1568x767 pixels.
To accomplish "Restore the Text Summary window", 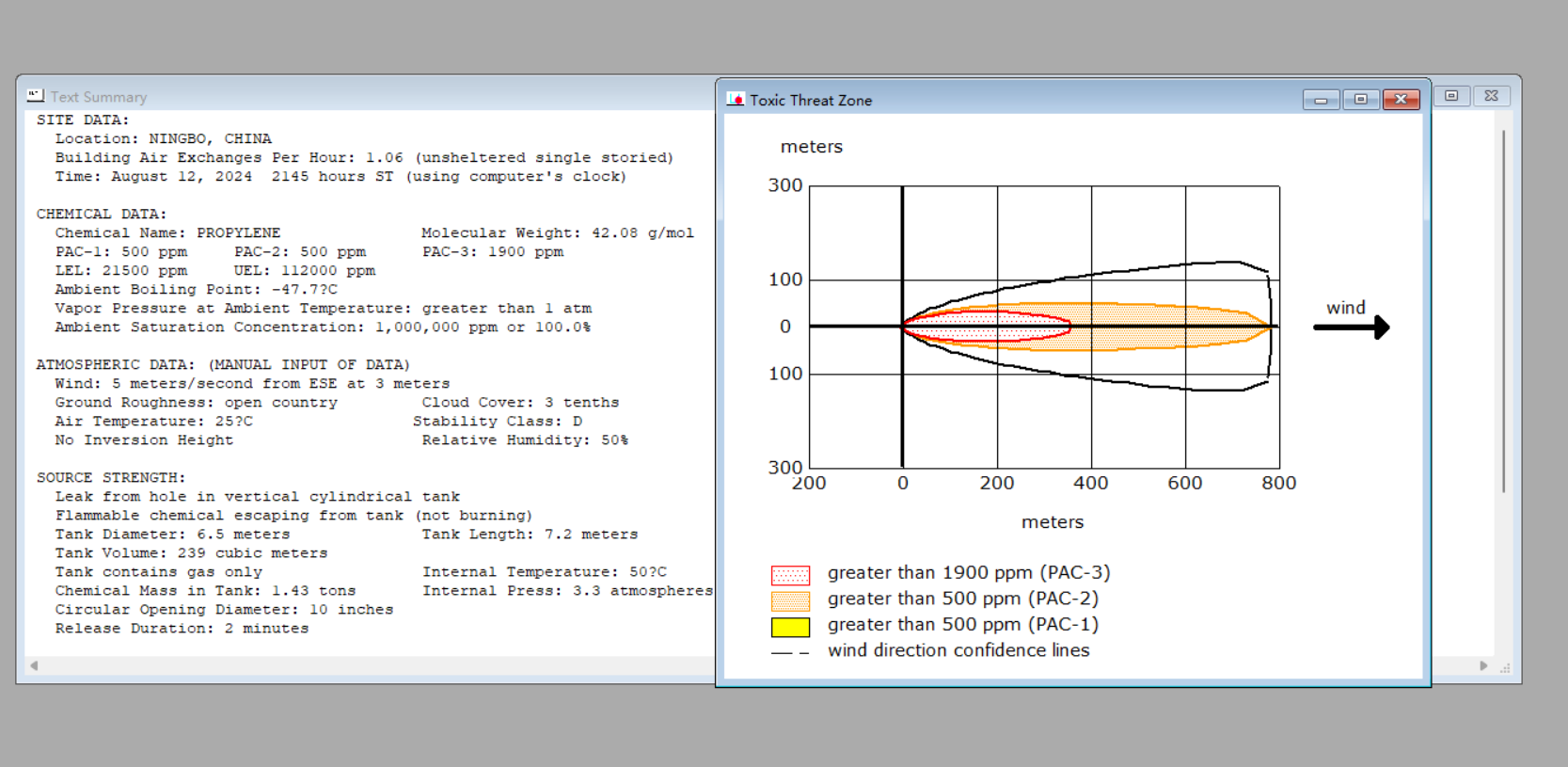I will (1451, 96).
